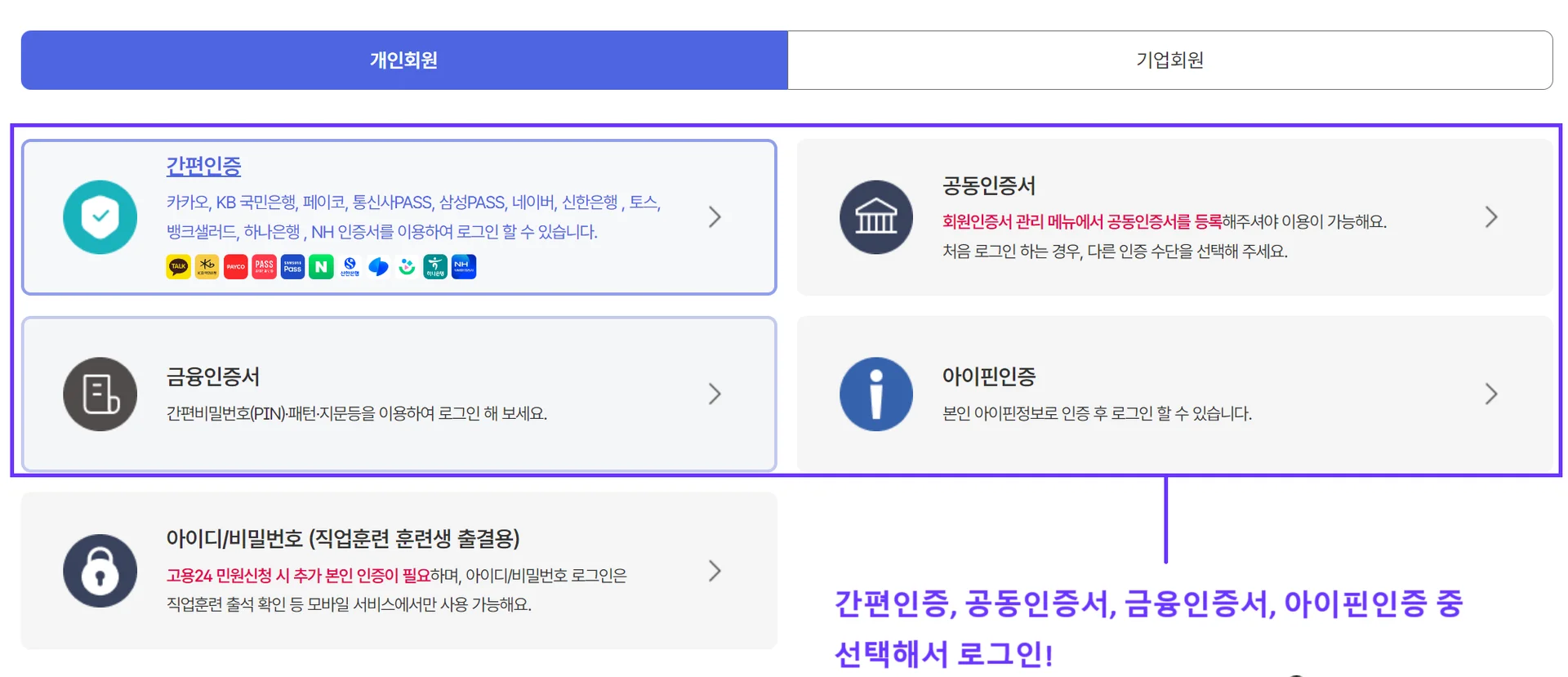
Task: Expand 금융인증서 with its right chevron
Action: tap(715, 394)
